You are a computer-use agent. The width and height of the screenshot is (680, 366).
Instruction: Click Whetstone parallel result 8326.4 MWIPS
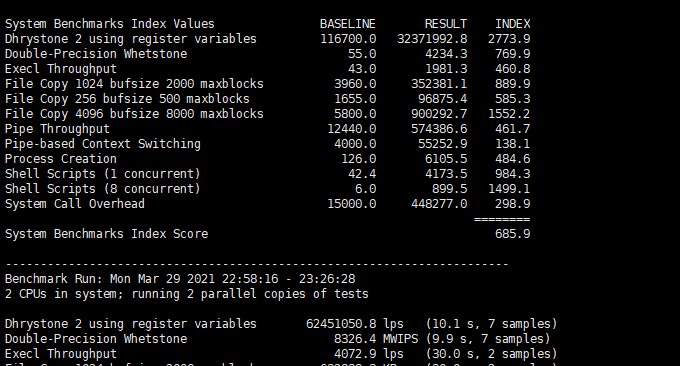(376, 339)
